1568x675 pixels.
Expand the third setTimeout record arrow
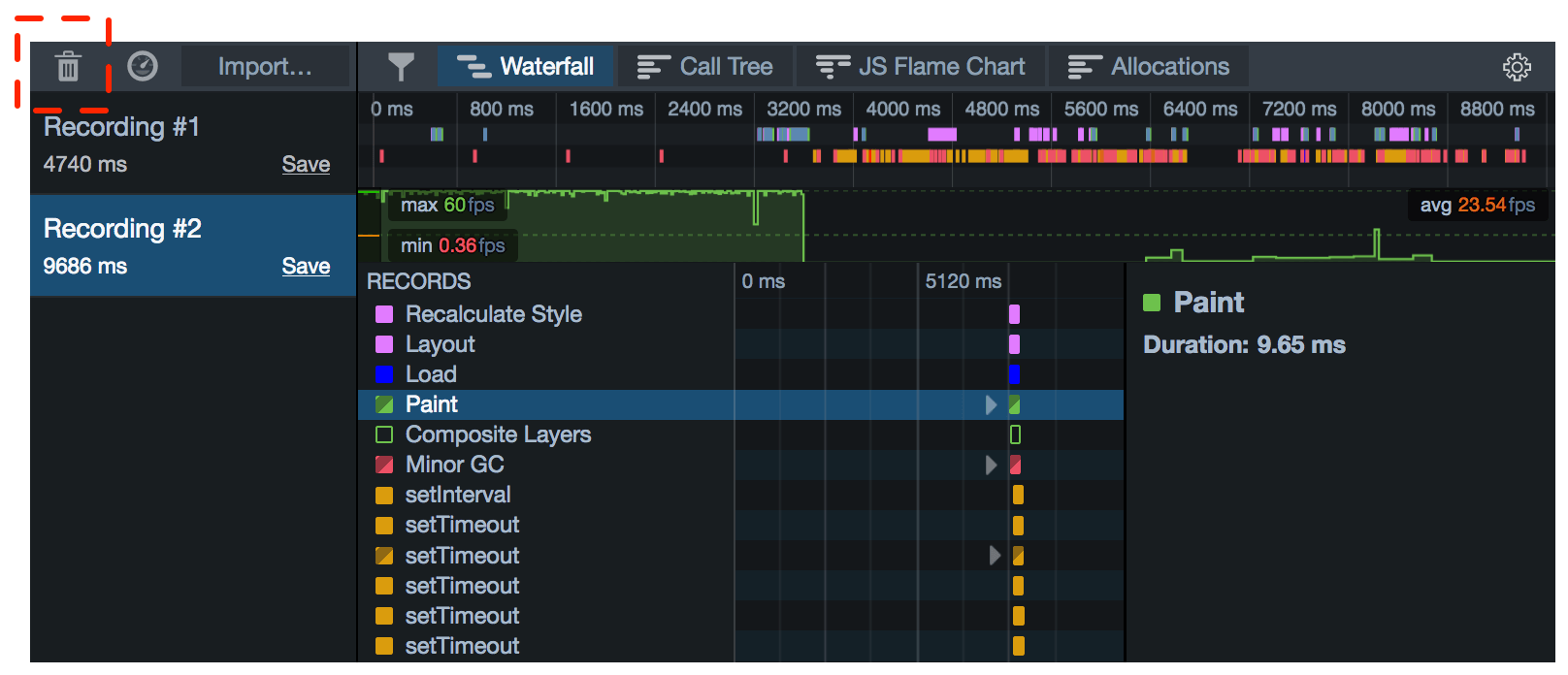[x=994, y=556]
